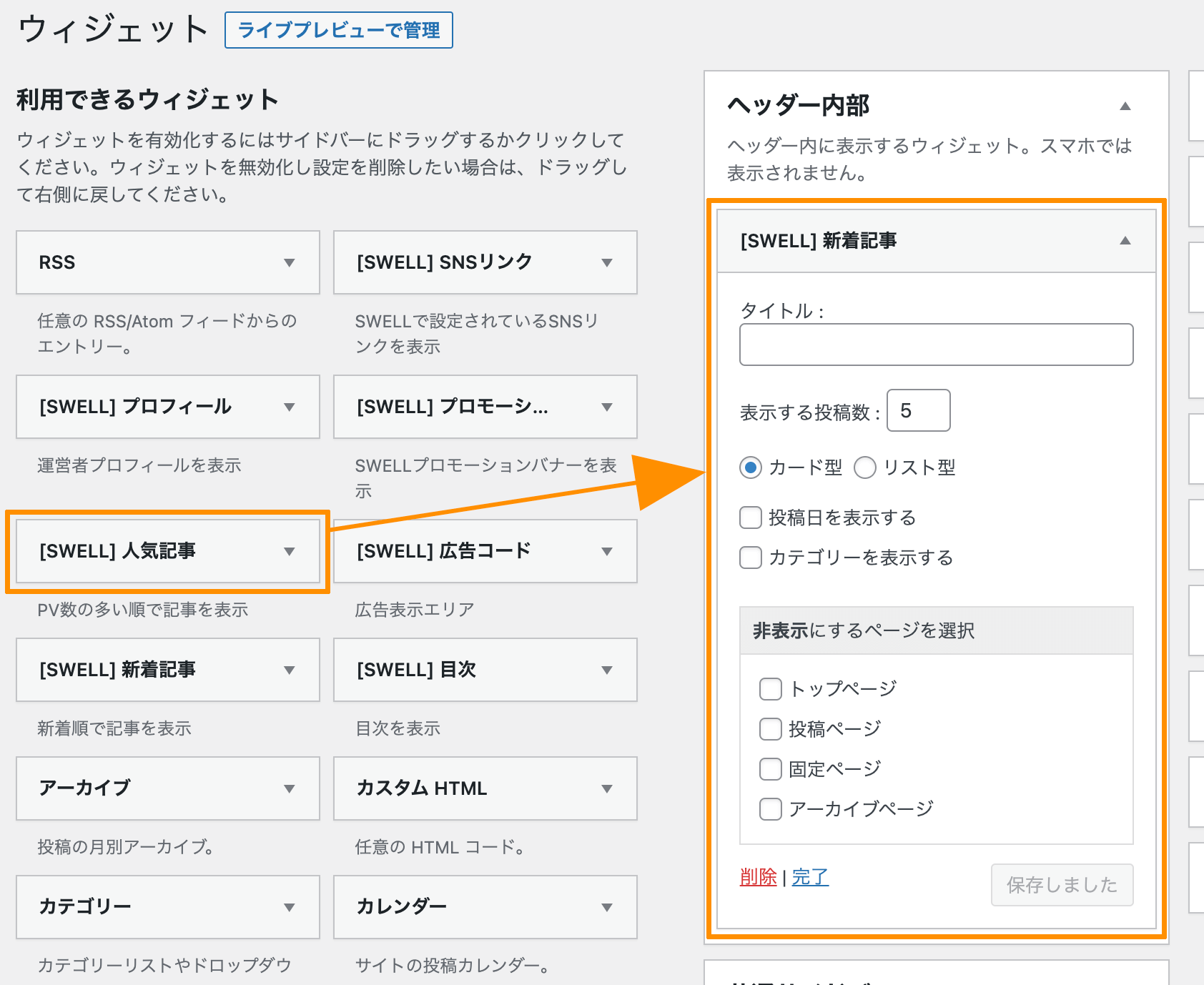This screenshot has width=1204, height=985.
Task: Expand カレンダー widget arrow
Action: tap(607, 907)
